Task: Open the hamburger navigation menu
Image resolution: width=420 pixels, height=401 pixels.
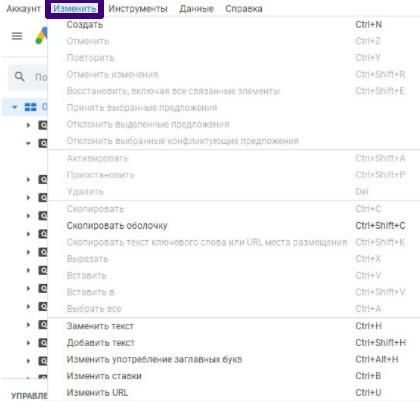Action: 17,36
